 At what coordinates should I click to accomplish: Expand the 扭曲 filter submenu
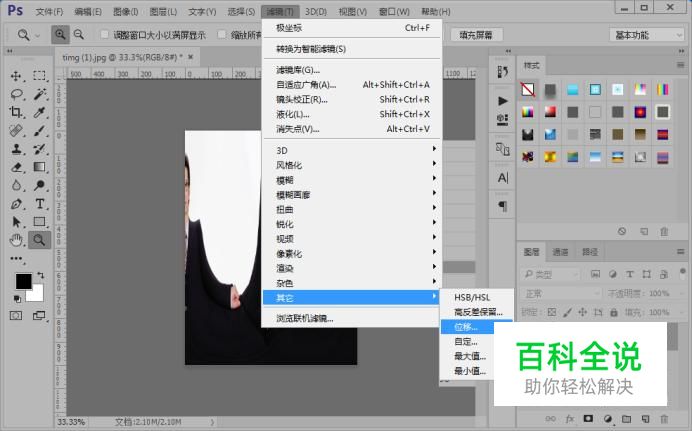click(x=352, y=210)
